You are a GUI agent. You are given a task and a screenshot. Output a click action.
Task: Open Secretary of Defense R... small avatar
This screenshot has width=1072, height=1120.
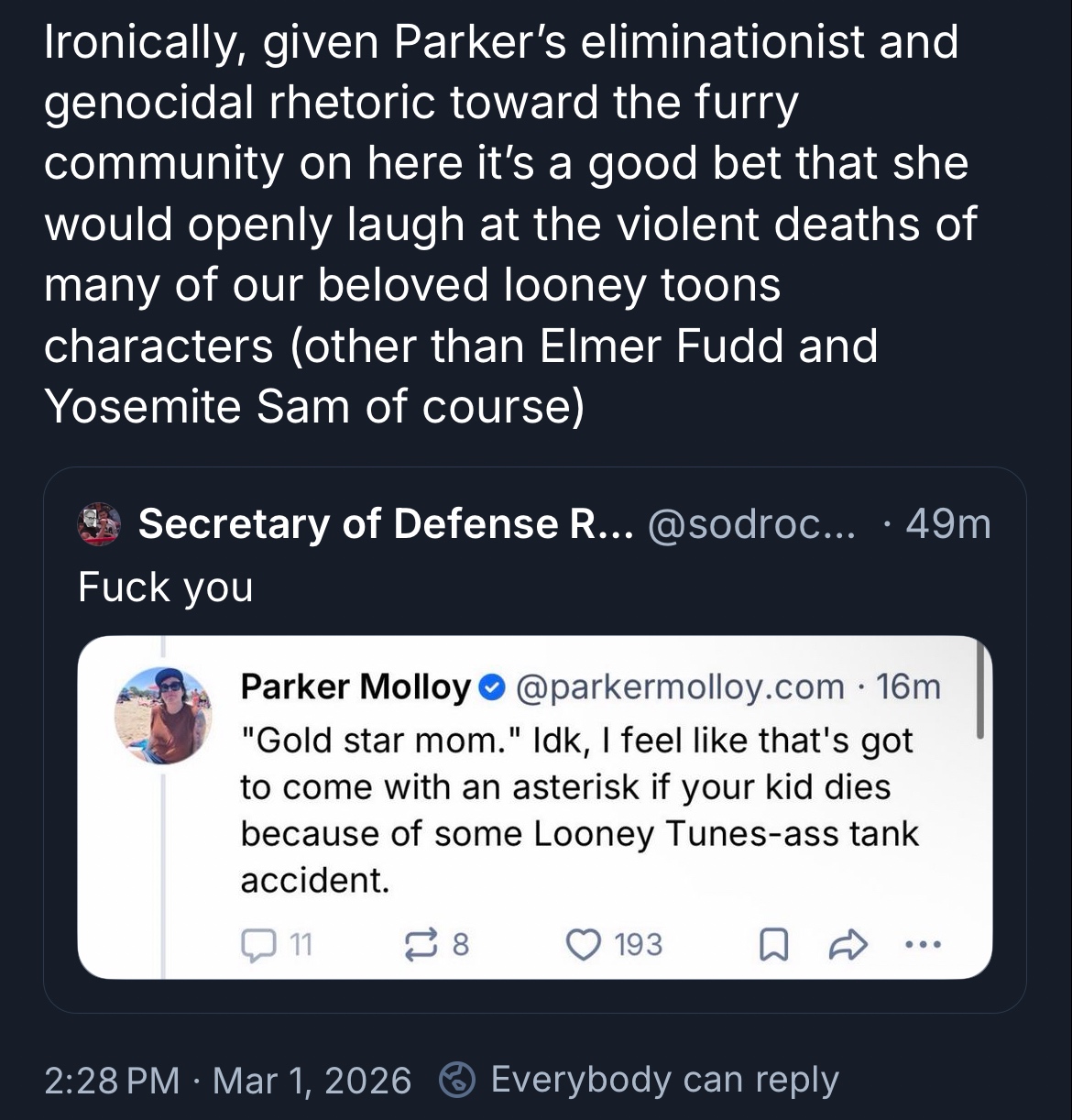pos(100,524)
